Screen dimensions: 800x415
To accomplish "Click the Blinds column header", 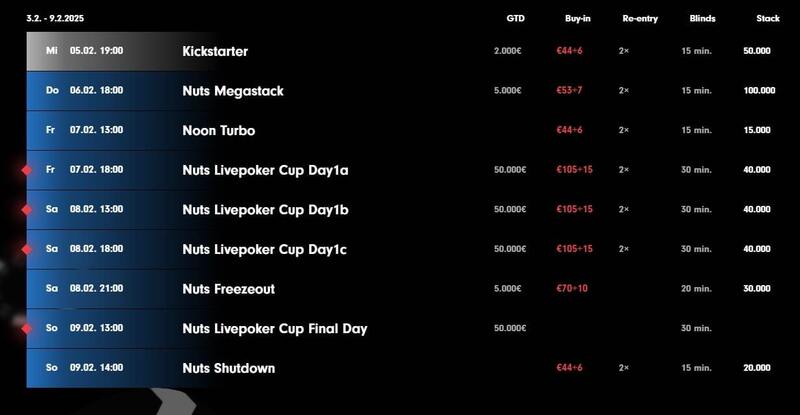I will [x=702, y=18].
